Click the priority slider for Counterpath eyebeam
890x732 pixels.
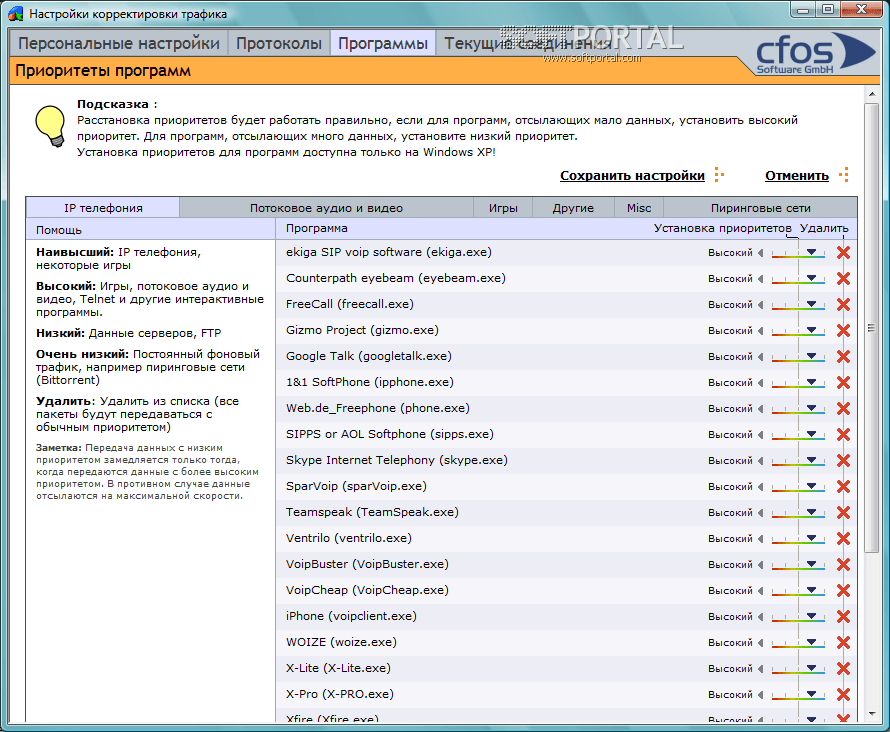click(x=798, y=279)
